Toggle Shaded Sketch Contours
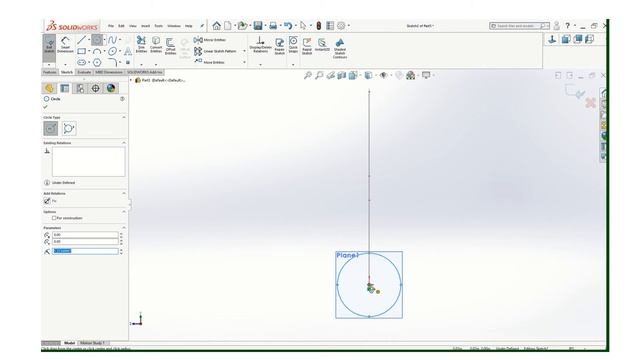Viewport: 640px width, 360px height. coord(340,48)
